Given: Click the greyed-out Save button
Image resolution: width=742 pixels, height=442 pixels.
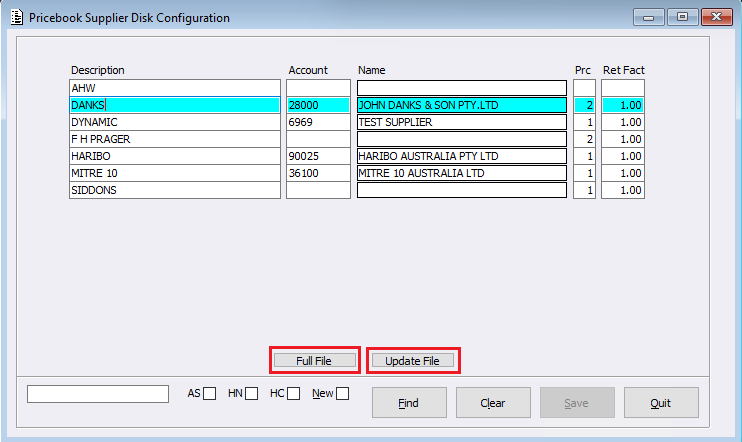Looking at the screenshot, I should [577, 403].
